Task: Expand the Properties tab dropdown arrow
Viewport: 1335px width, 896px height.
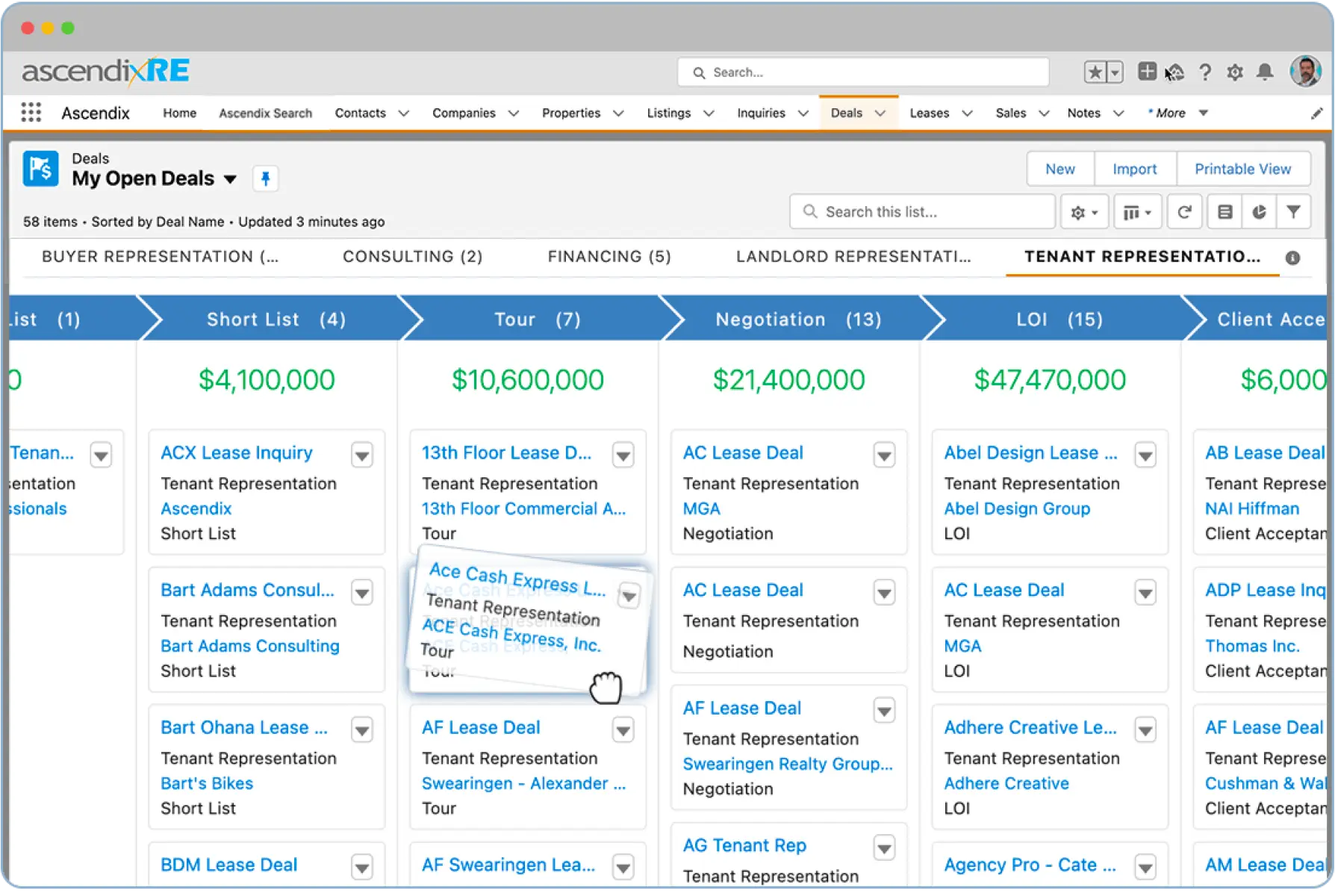Action: (618, 113)
